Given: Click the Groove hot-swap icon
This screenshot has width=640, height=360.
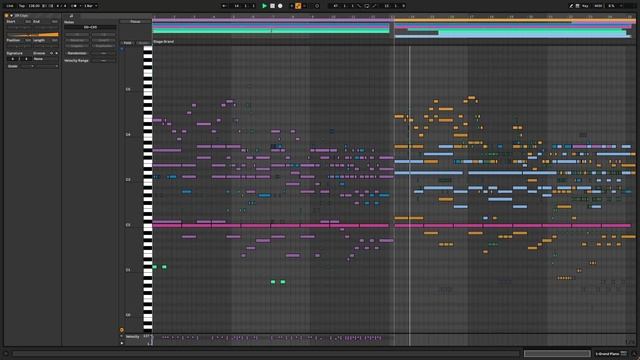Looking at the screenshot, I should pyautogui.click(x=51, y=53).
